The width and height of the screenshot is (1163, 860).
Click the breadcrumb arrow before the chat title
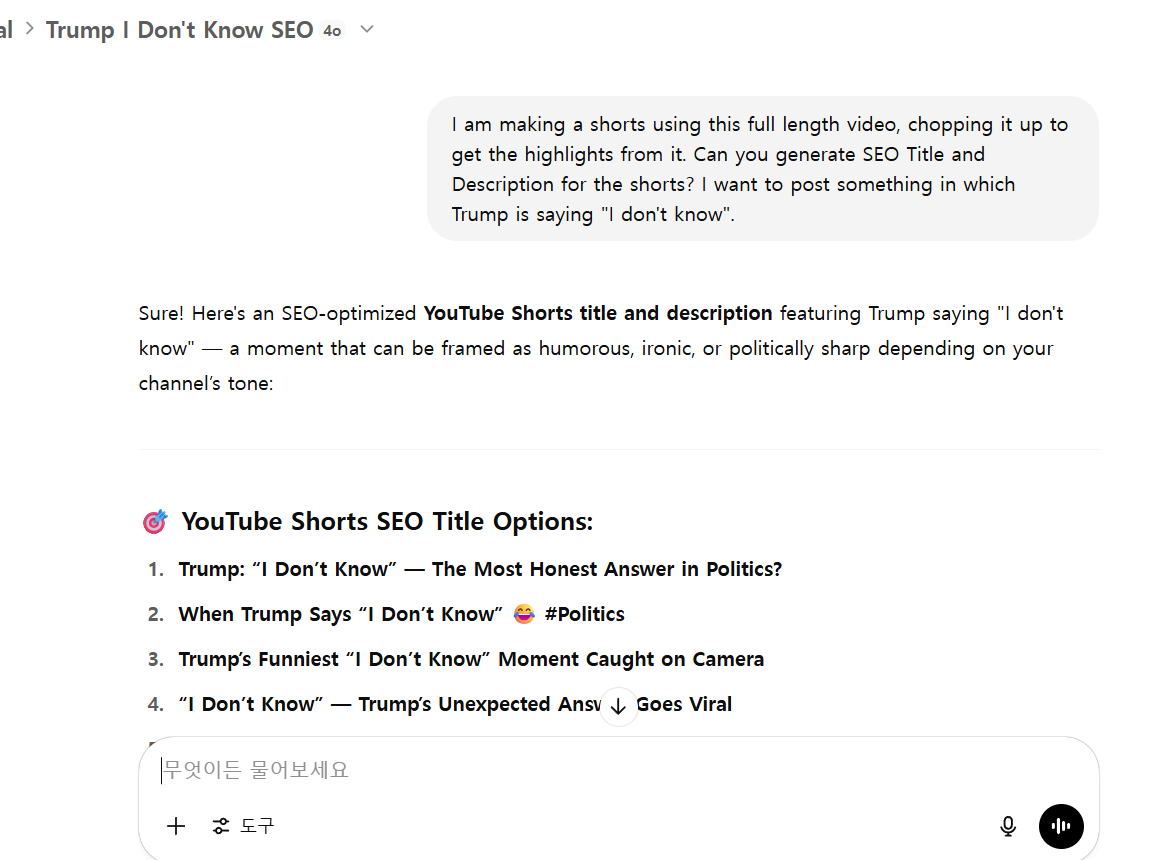click(x=30, y=29)
